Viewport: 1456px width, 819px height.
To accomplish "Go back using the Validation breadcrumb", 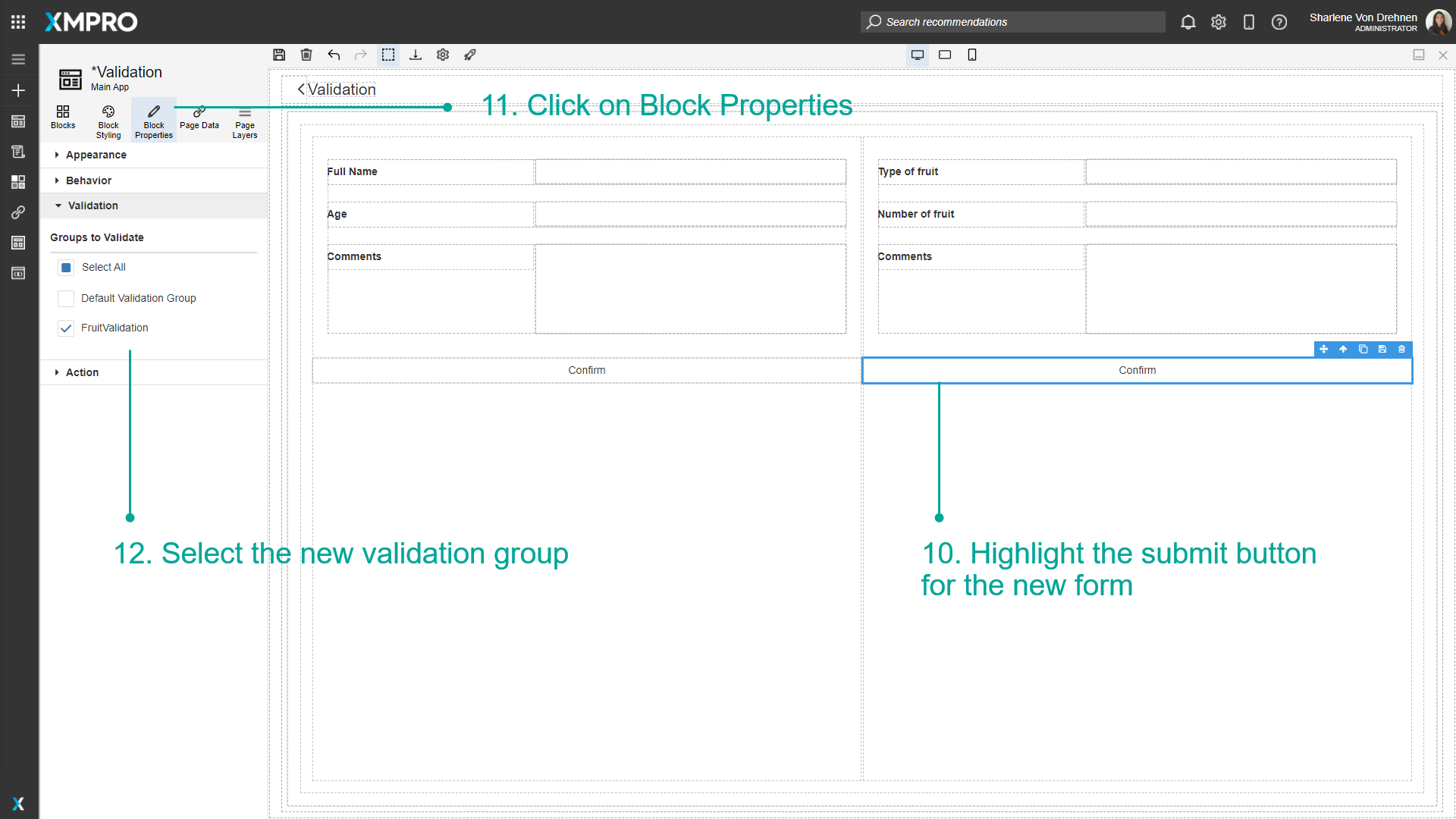I will pos(301,89).
